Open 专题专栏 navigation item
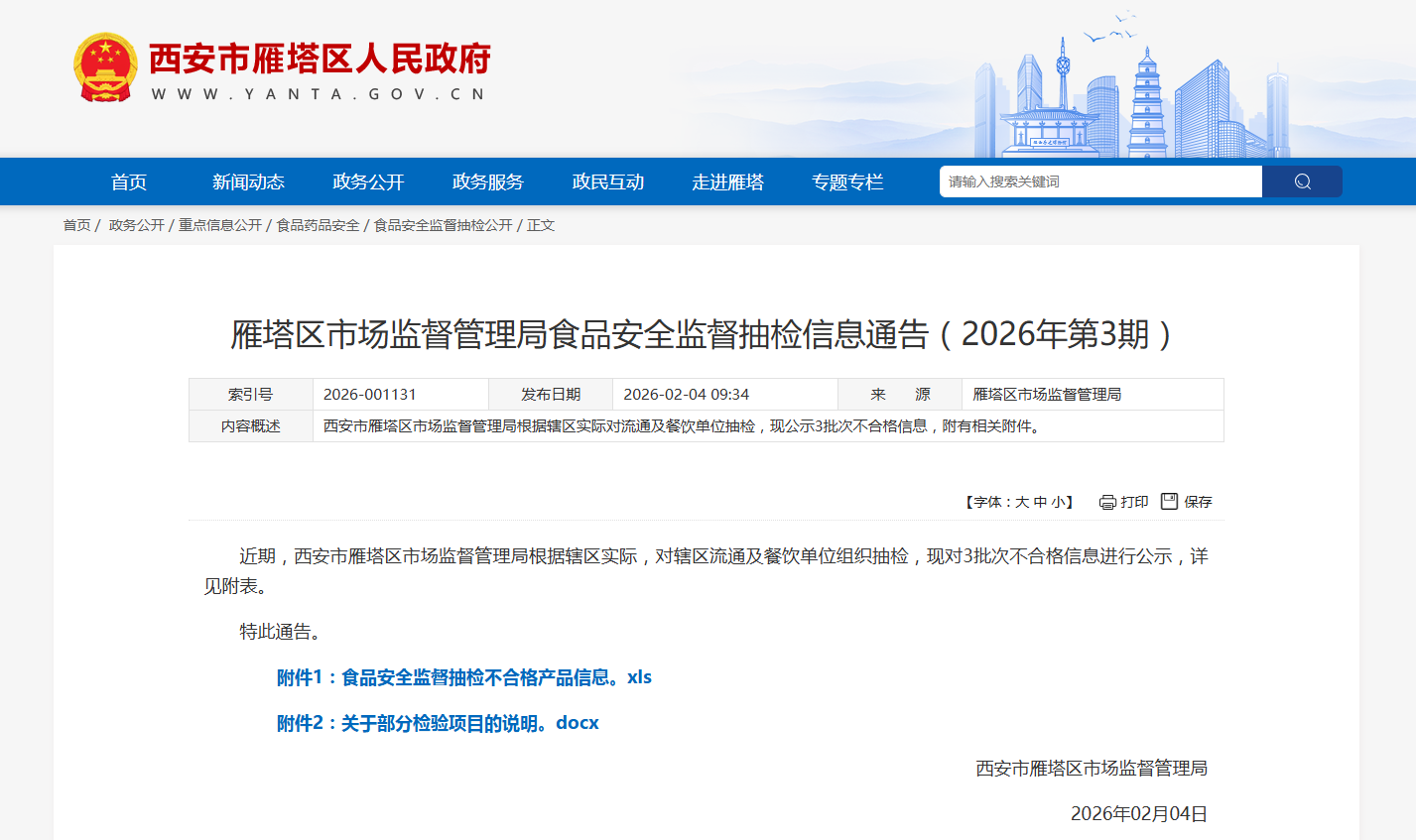 click(847, 182)
